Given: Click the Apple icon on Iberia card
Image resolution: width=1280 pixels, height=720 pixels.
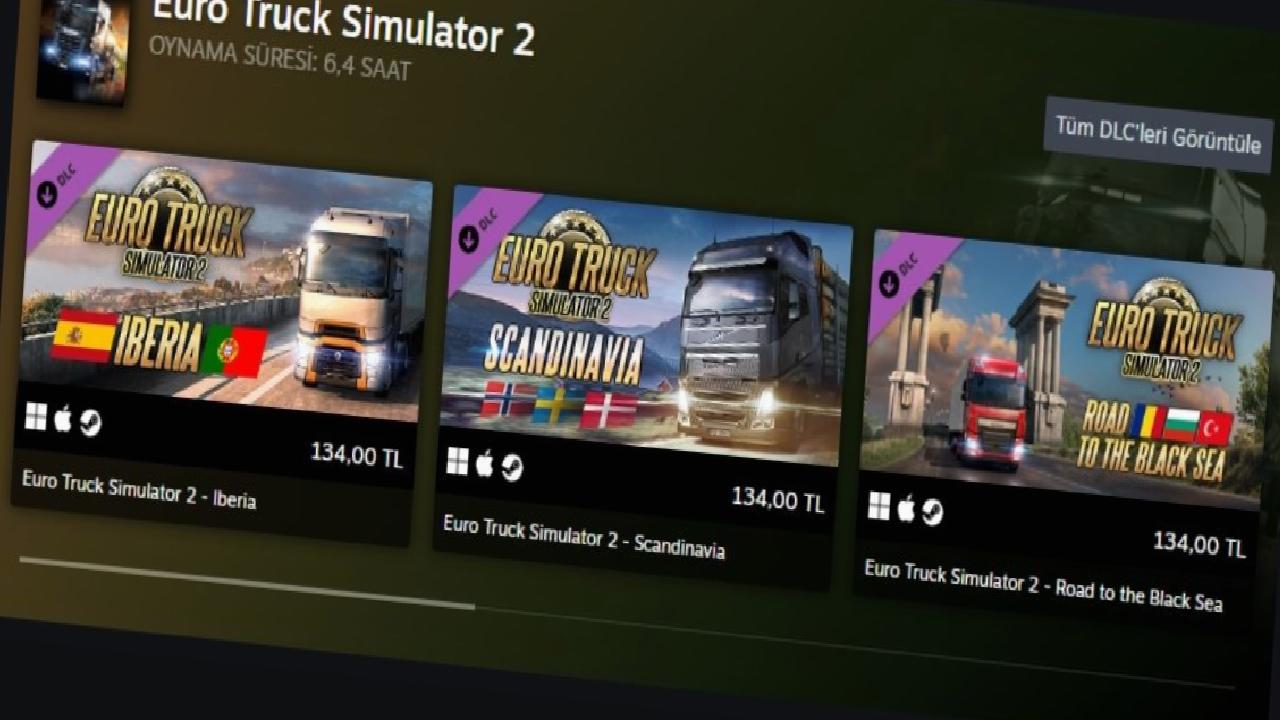Looking at the screenshot, I should [63, 420].
